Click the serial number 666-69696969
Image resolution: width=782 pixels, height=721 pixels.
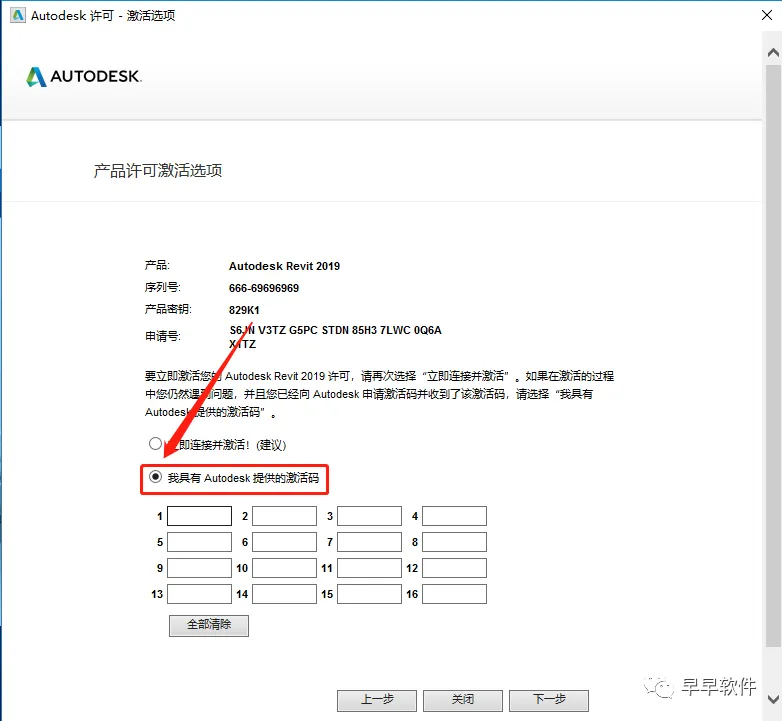(x=264, y=288)
